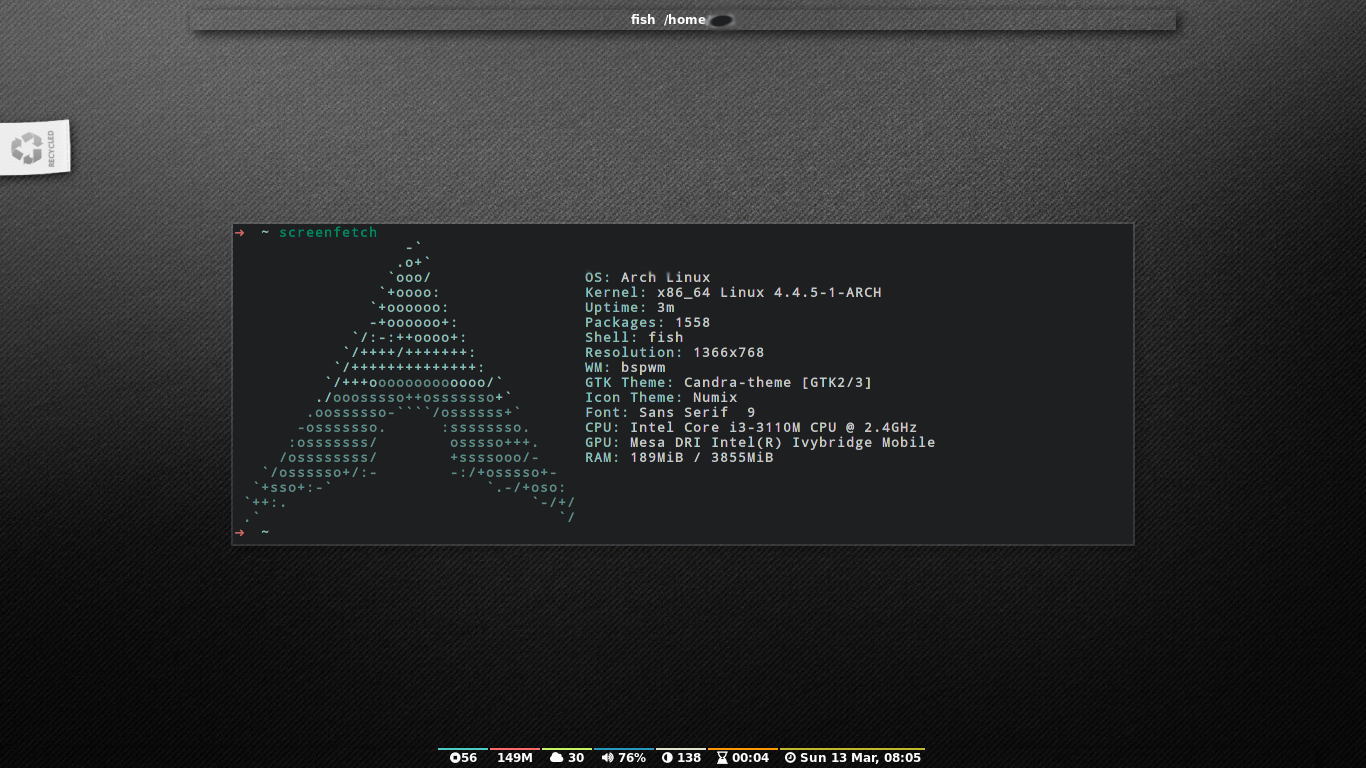Click the fish /home title text
Image resolution: width=1366 pixels, height=768 pixels.
point(669,20)
